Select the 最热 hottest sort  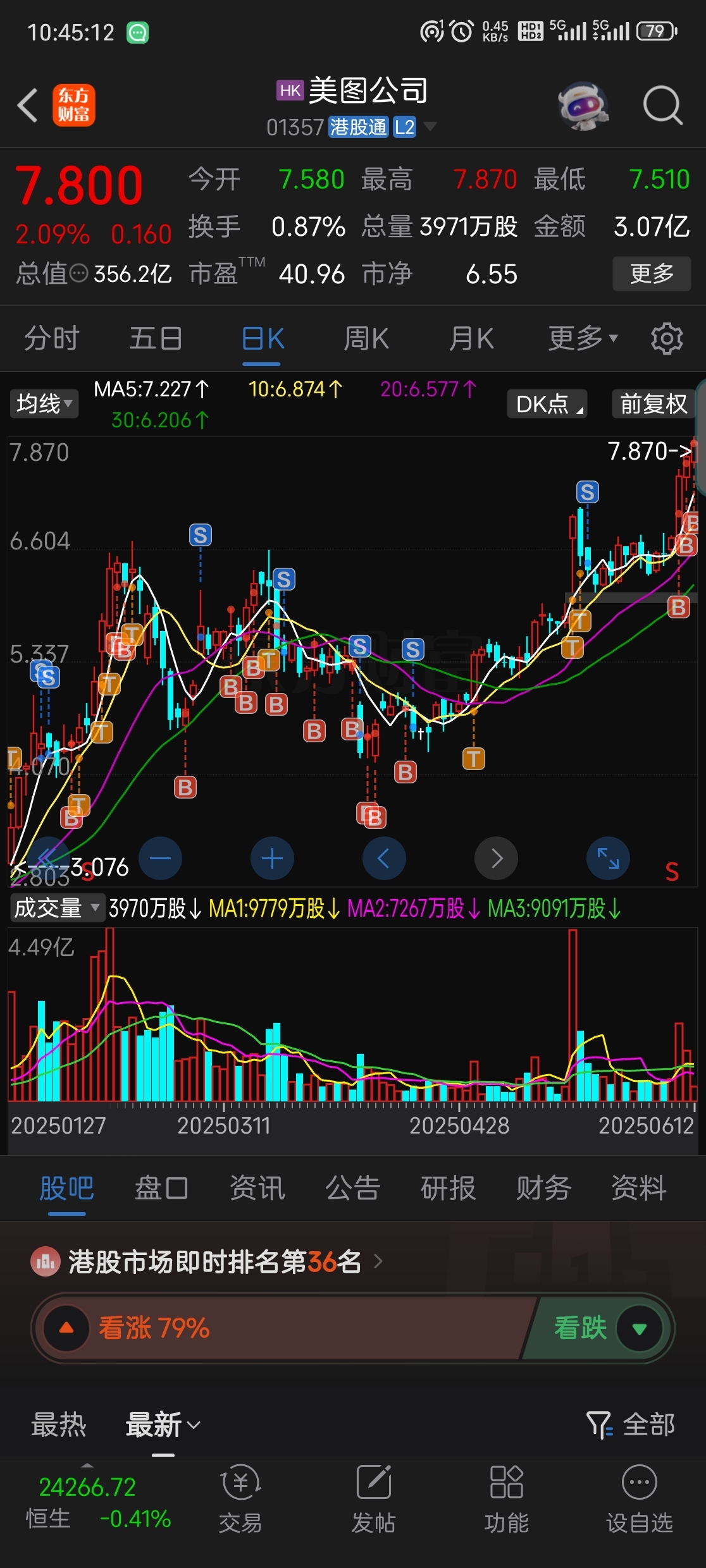(59, 1424)
